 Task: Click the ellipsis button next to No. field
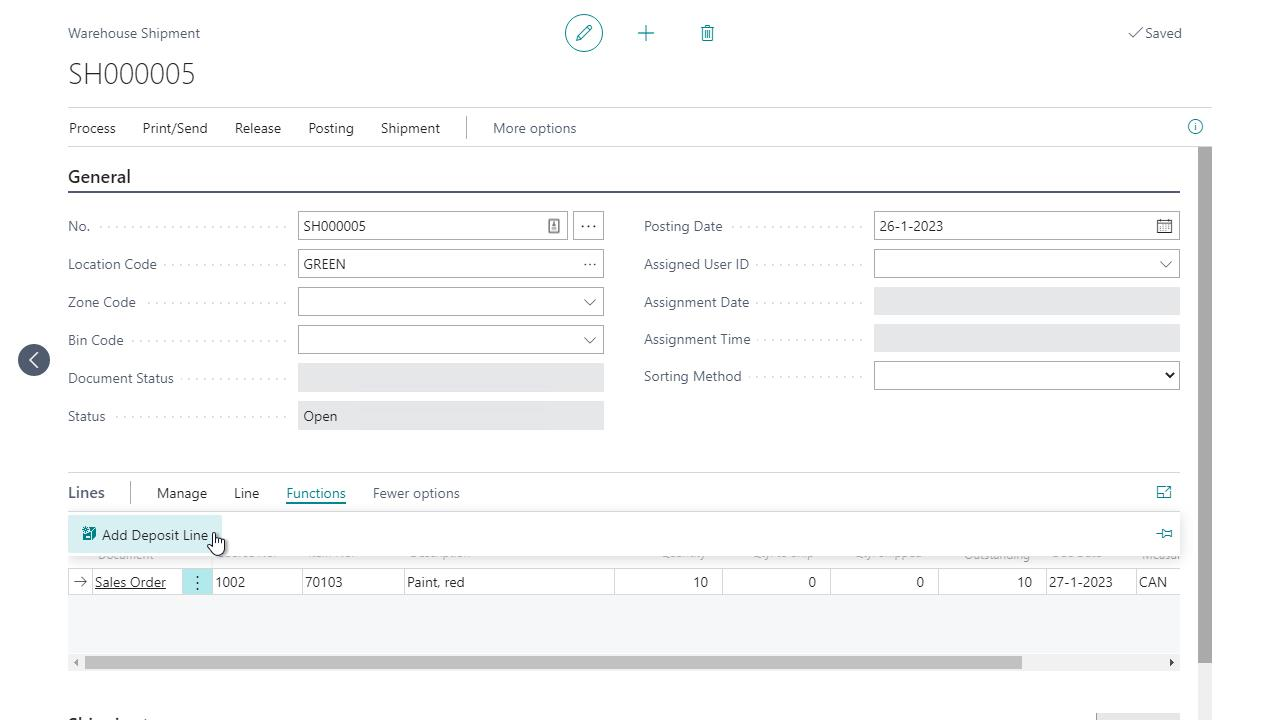[588, 226]
